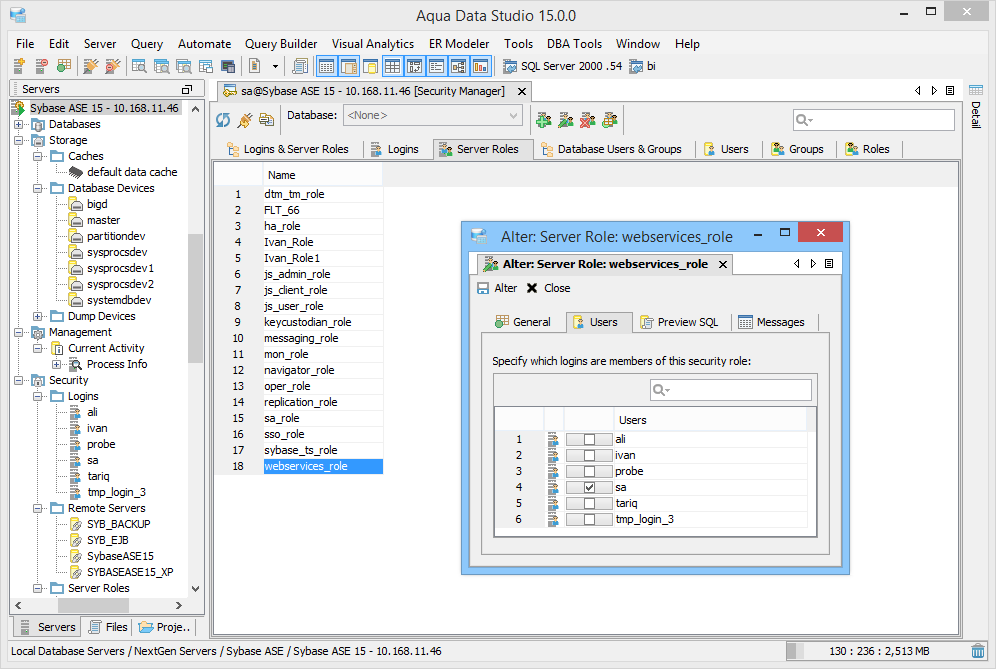The image size is (996, 669).
Task: Collapse the Storage tree node
Action: tap(19, 140)
